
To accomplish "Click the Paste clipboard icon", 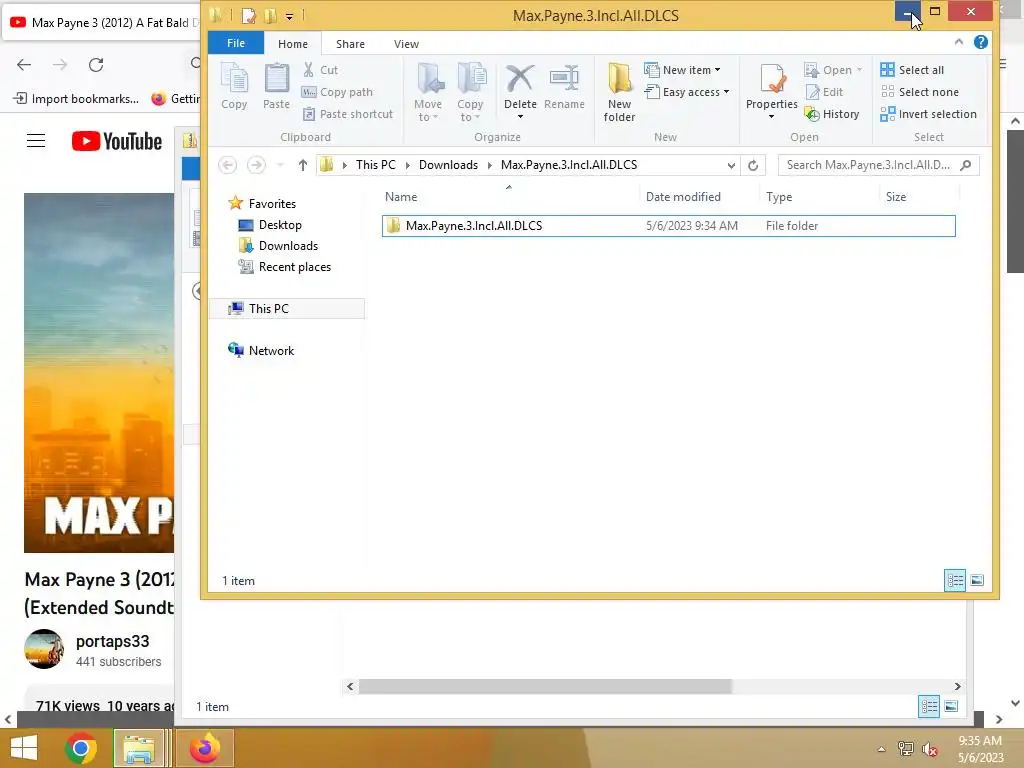I will coord(276,86).
